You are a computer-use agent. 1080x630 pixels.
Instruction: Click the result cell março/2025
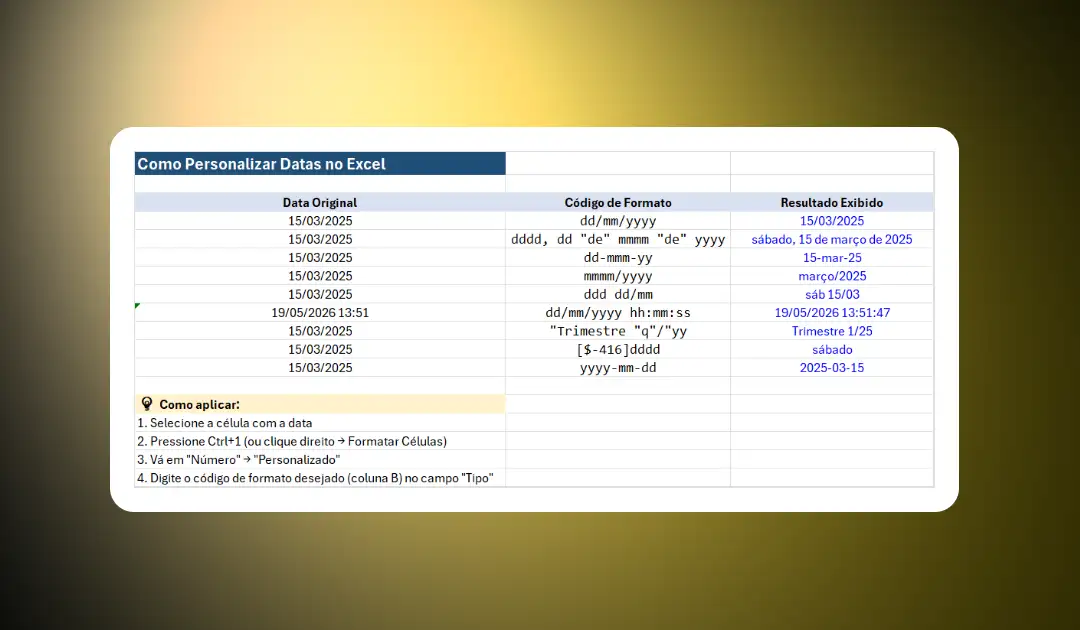coord(832,276)
